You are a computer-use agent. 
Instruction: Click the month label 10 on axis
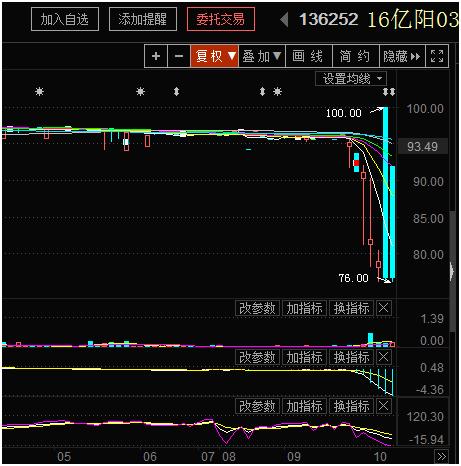point(380,456)
